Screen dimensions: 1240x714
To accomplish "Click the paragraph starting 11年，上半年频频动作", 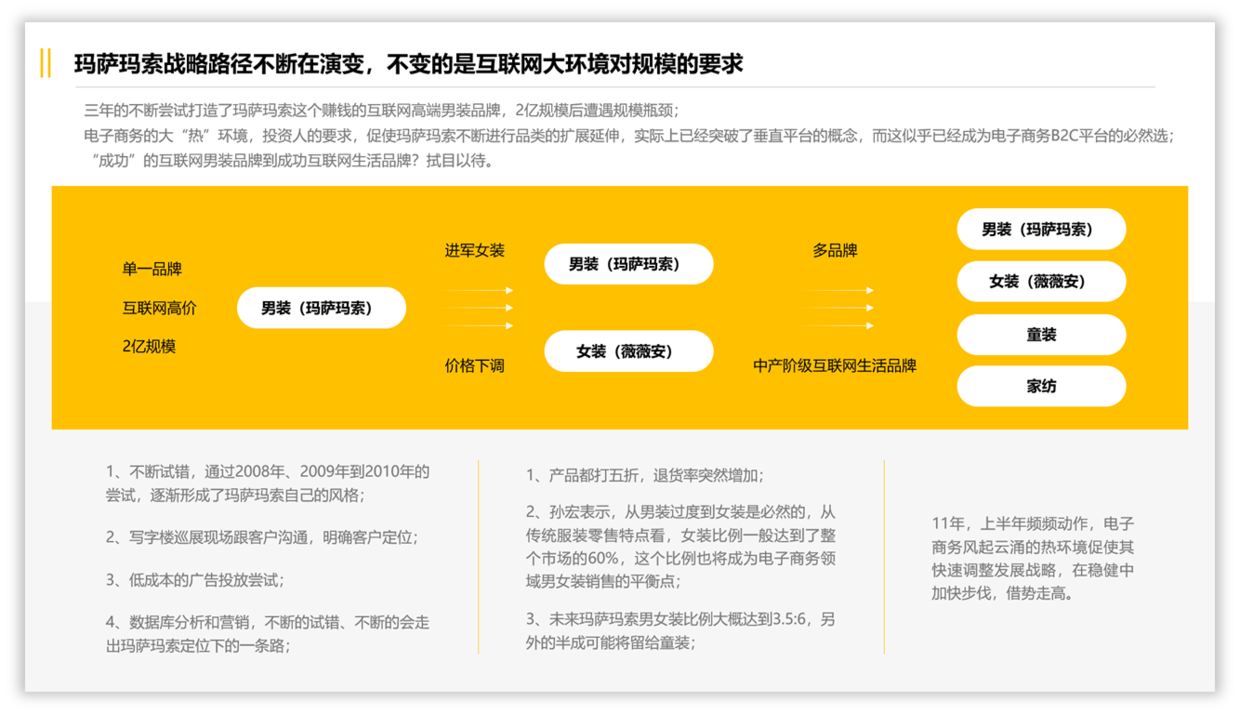I will (1033, 558).
